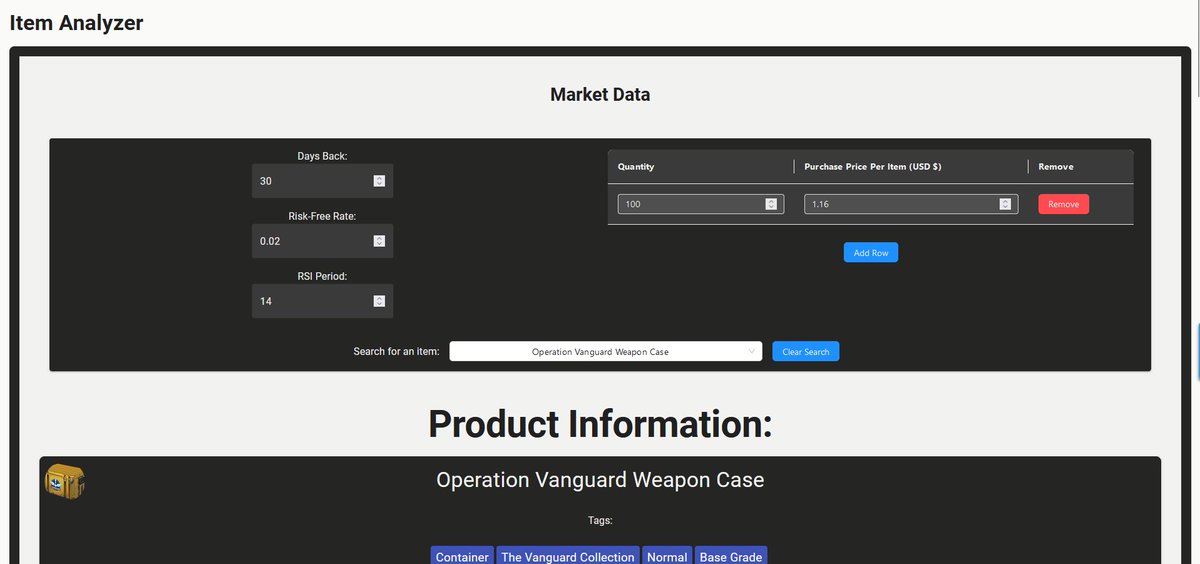The height and width of the screenshot is (564, 1200).
Task: Click the Normal tag
Action: tap(667, 556)
